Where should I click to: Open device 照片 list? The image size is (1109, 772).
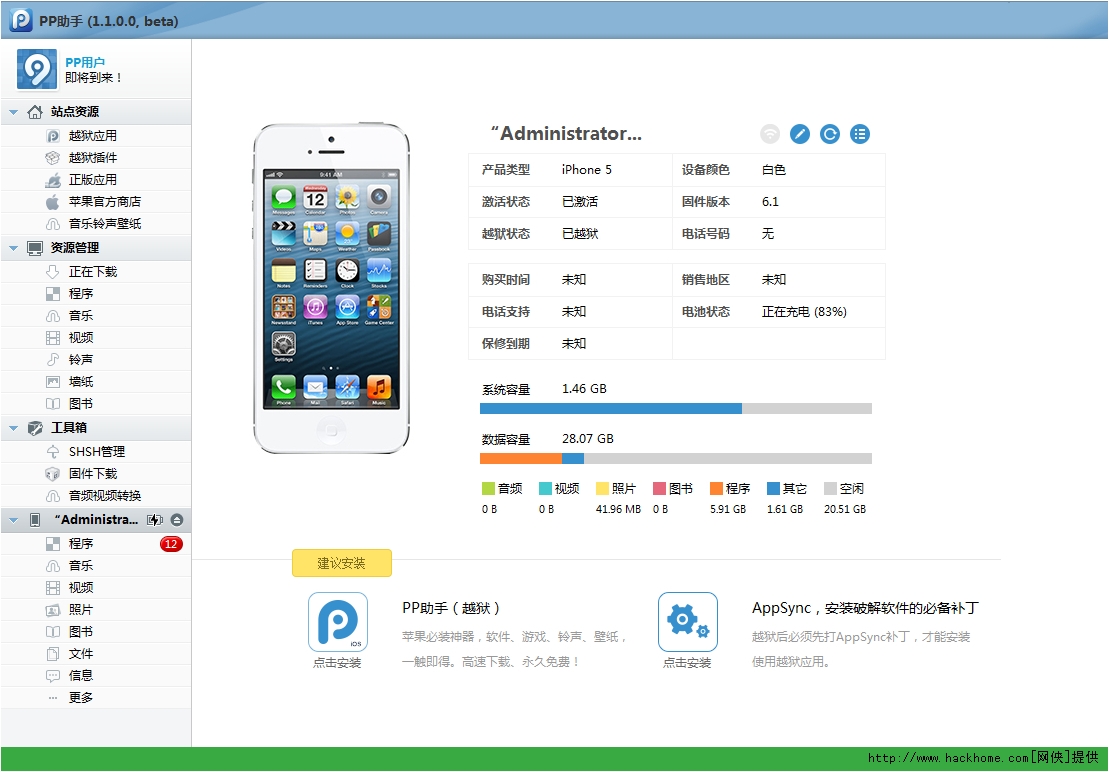[x=95, y=609]
